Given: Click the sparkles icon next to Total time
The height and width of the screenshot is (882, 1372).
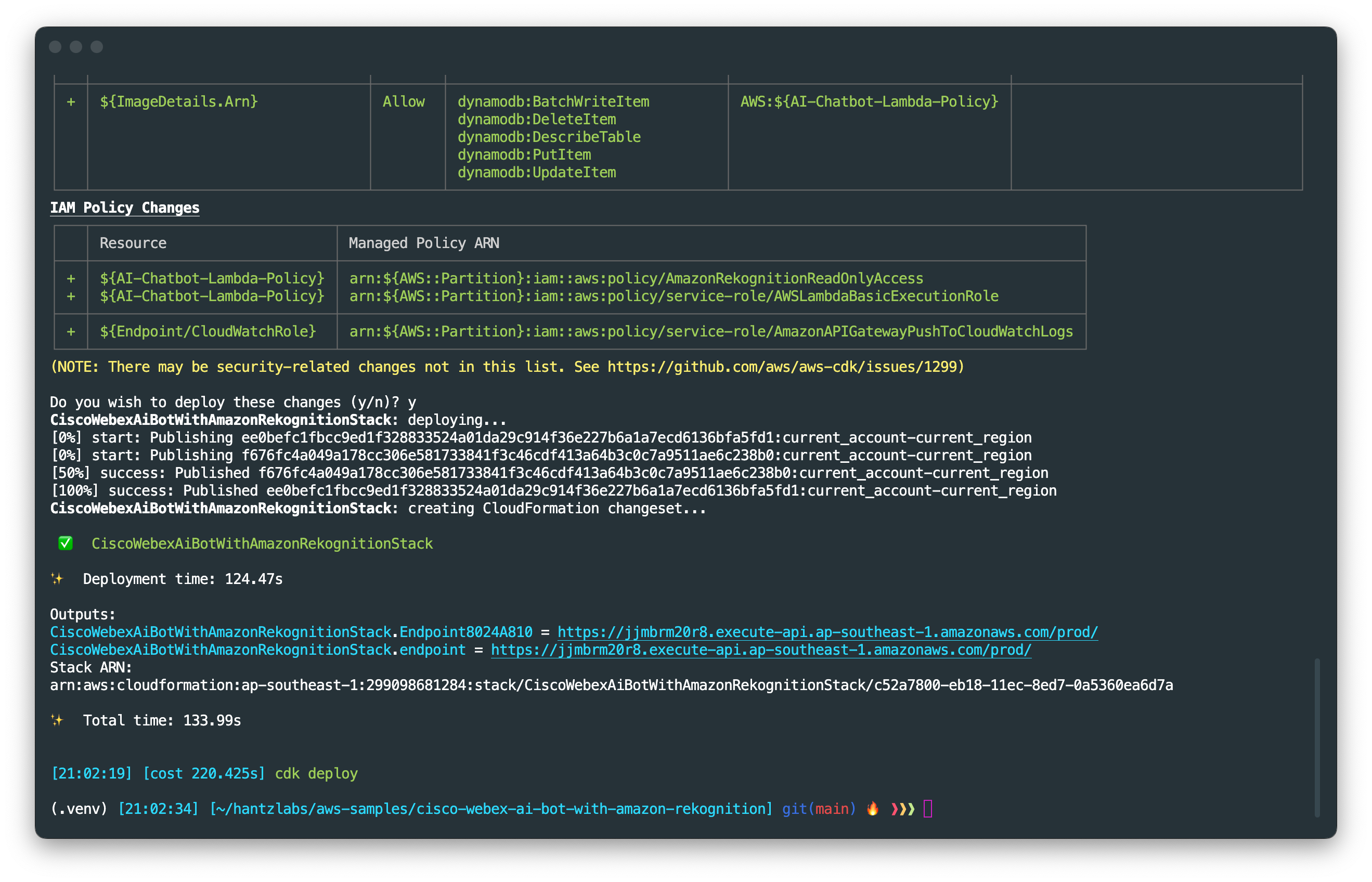Looking at the screenshot, I should 57,720.
